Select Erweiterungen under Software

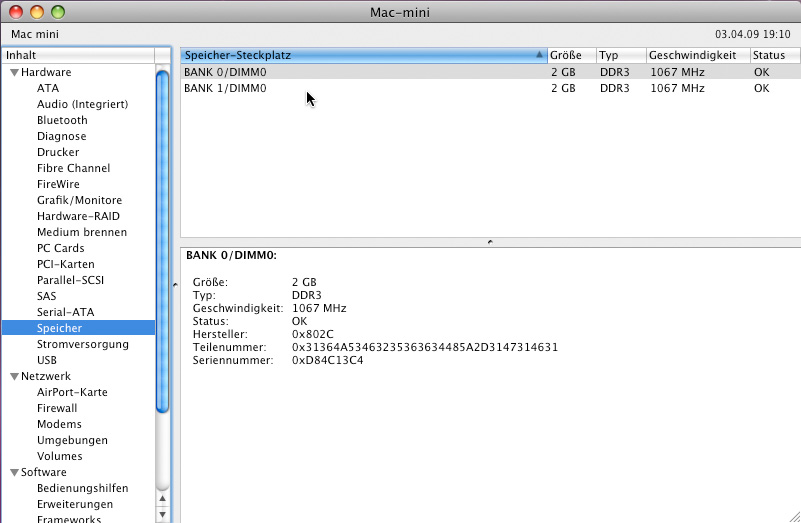[75, 504]
